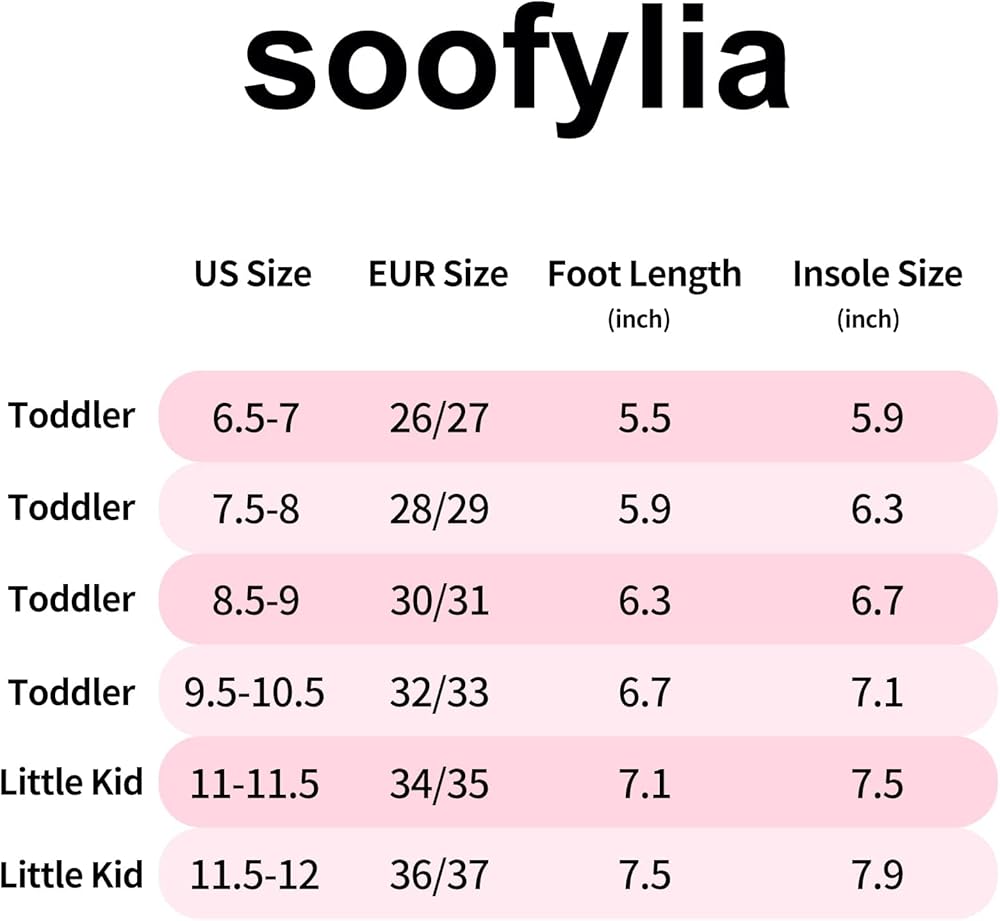The height and width of the screenshot is (921, 1000).
Task: Click EUR size 30/31 cell
Action: (x=439, y=601)
